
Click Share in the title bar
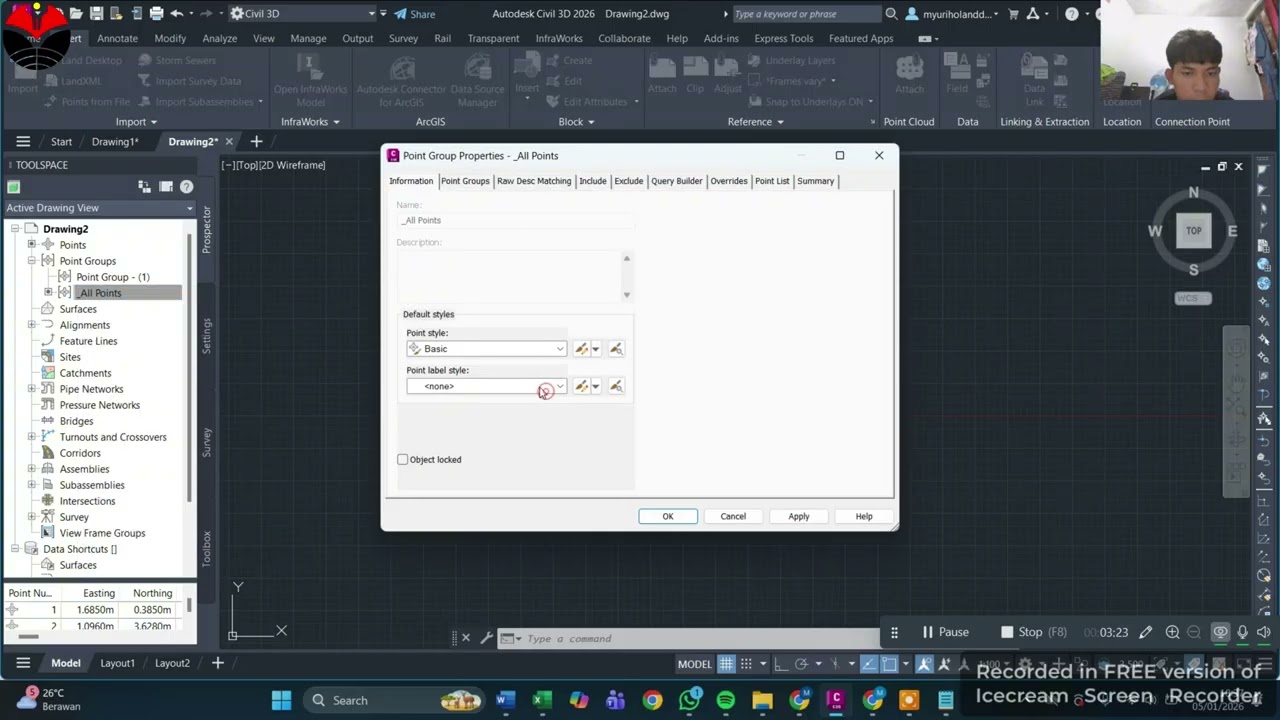pos(414,14)
